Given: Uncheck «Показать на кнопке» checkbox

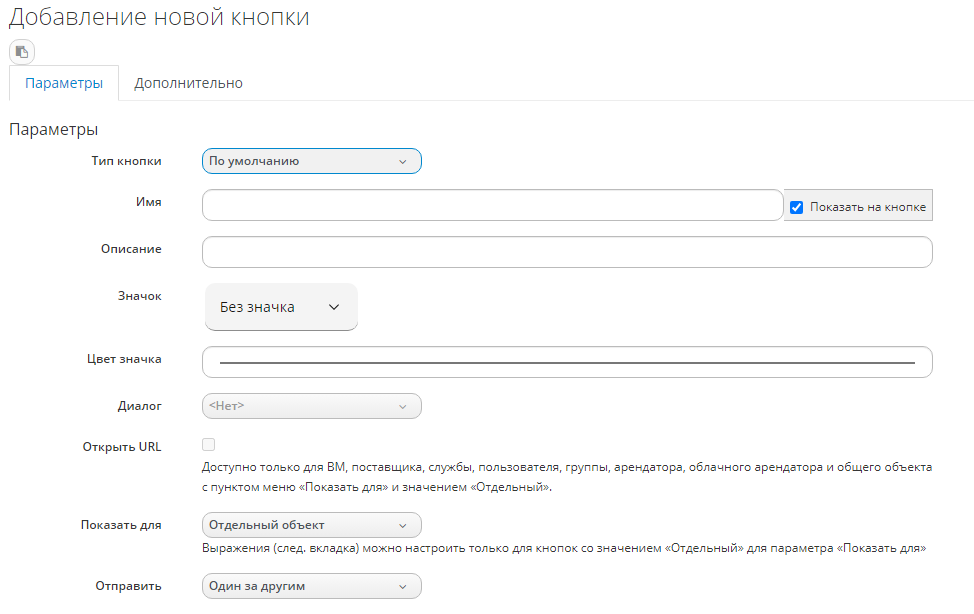Looking at the screenshot, I should pos(797,207).
